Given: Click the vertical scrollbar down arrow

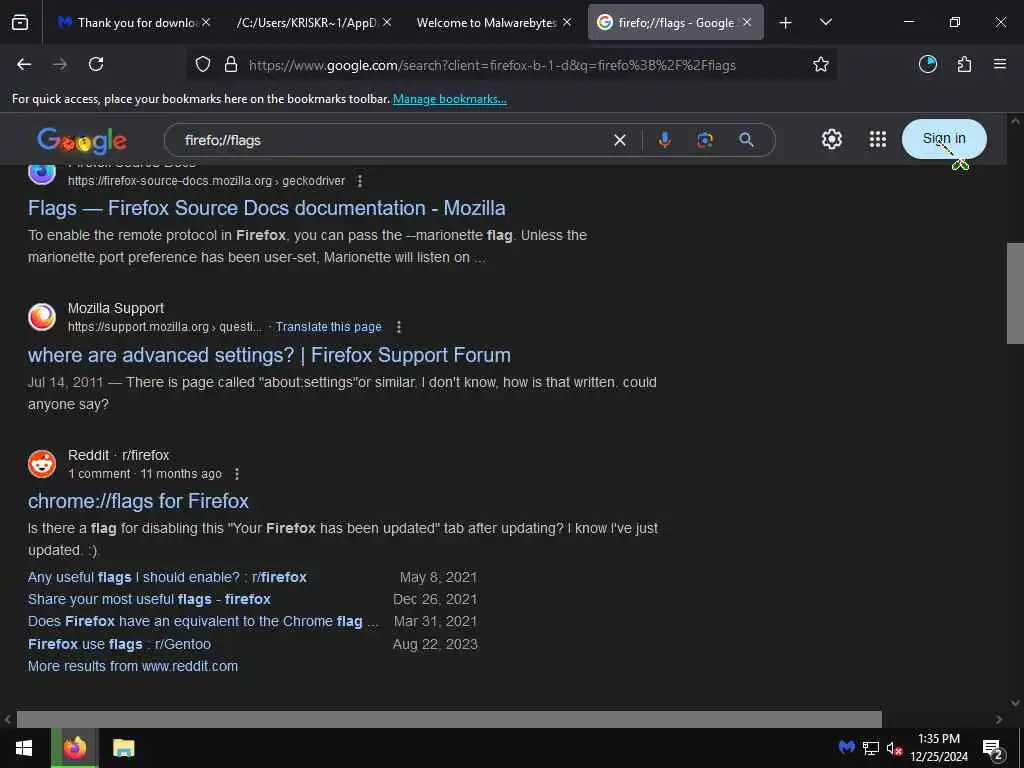Looking at the screenshot, I should pos(1015,703).
